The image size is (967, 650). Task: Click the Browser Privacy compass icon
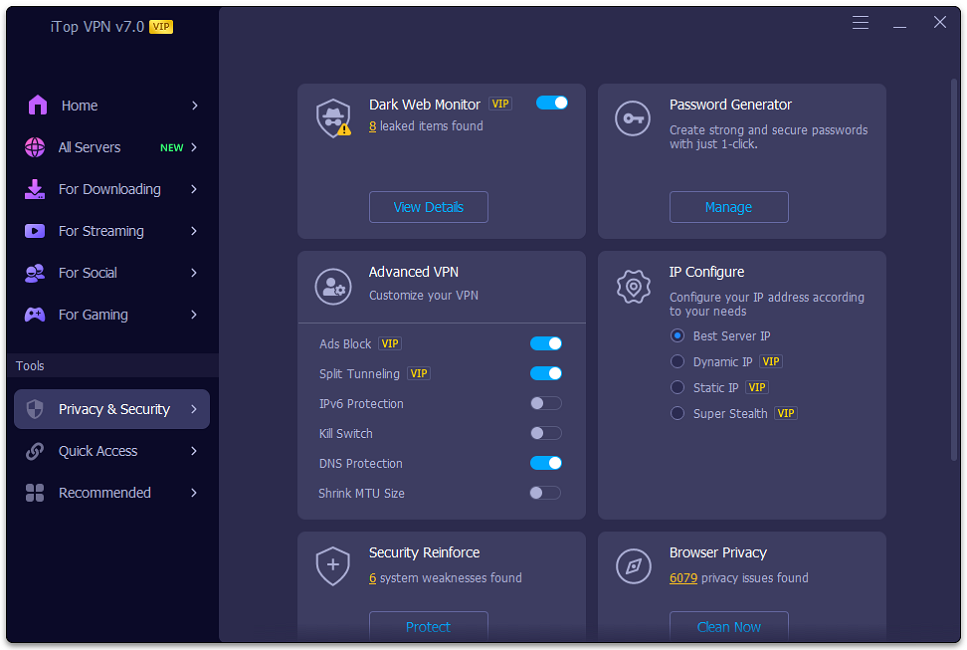click(x=633, y=566)
